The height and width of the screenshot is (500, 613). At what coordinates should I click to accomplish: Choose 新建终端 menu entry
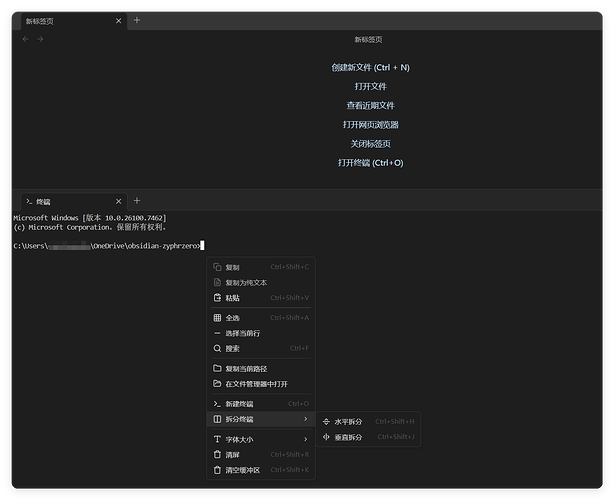tap(261, 404)
